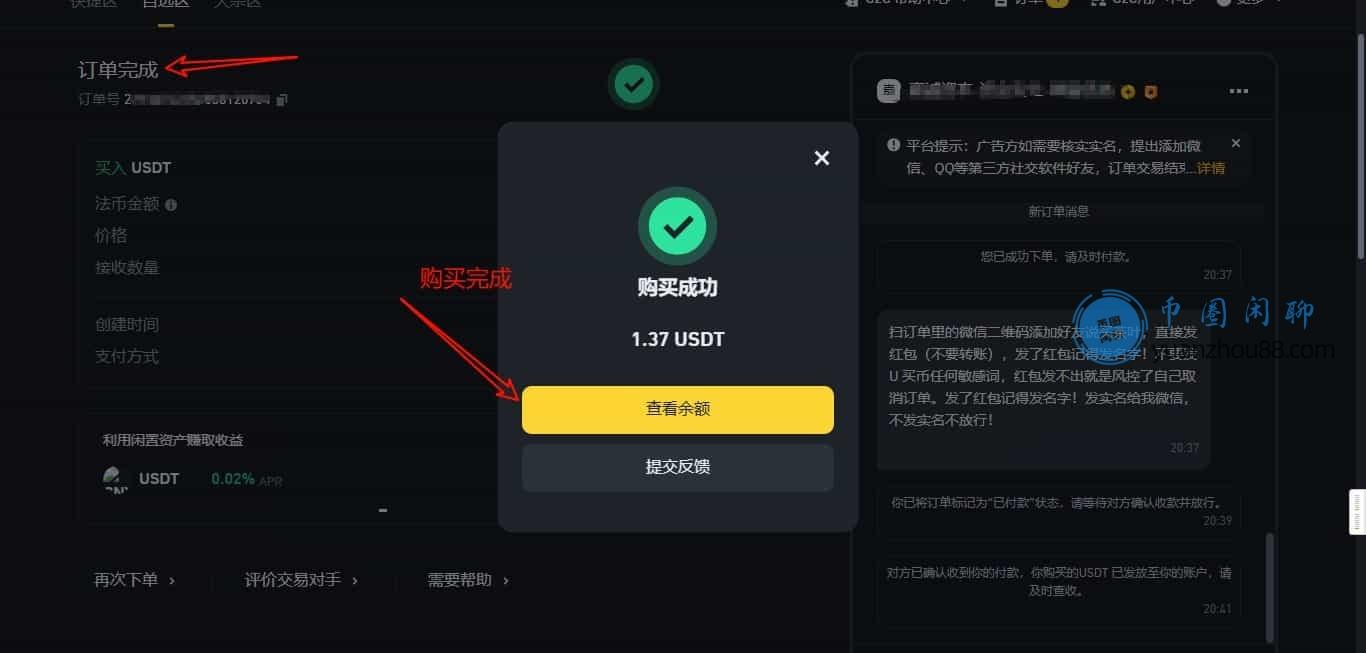Open 详情 link in platform notice
The height and width of the screenshot is (653, 1366).
(x=1211, y=168)
